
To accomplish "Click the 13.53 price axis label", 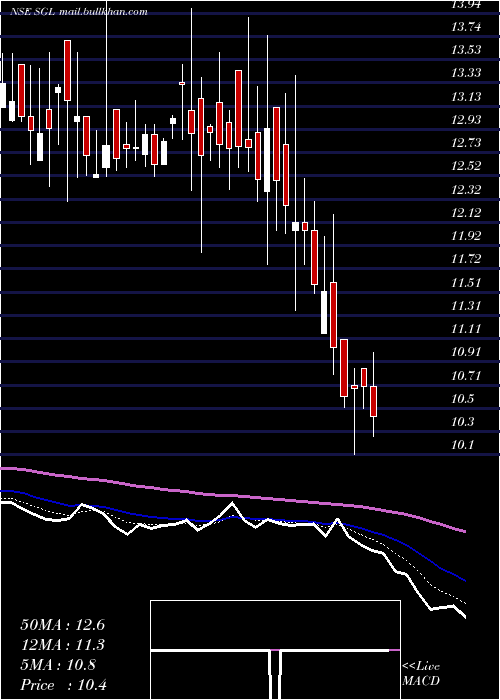I will (466, 50).
